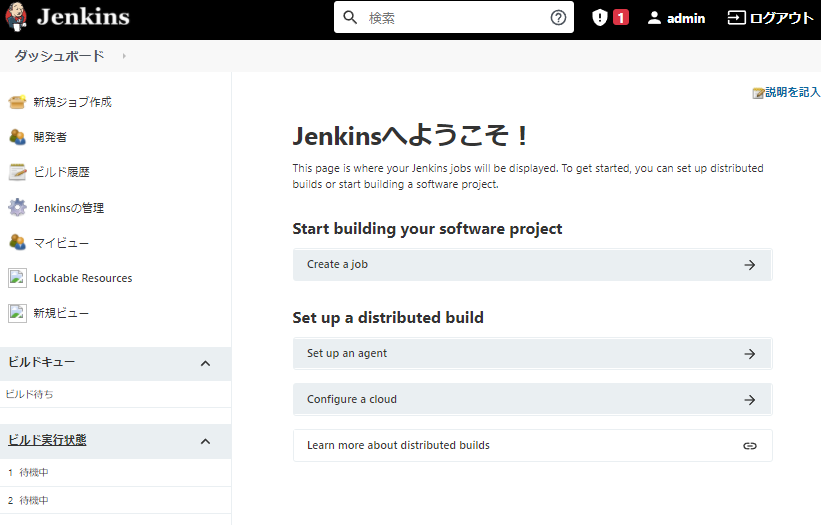This screenshot has width=821, height=525.
Task: Click the Configure a cloud button
Action: pyautogui.click(x=532, y=399)
